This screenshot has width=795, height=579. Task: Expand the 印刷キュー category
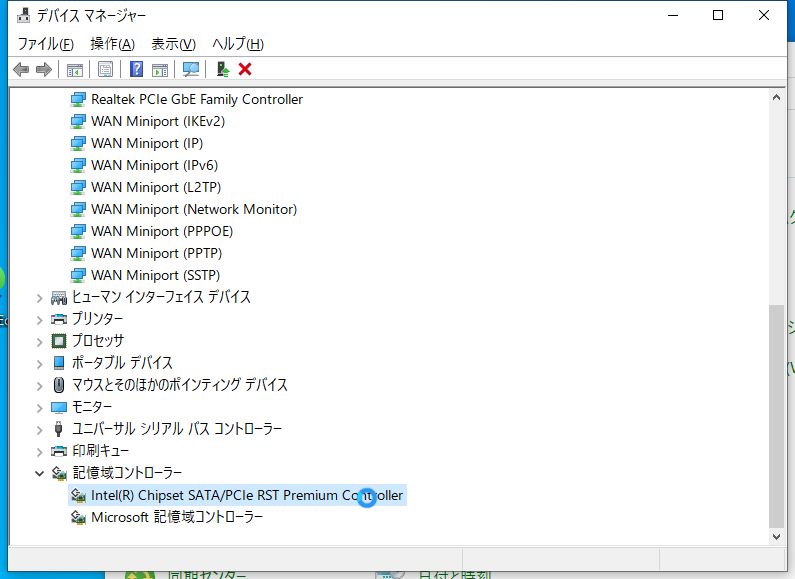(40, 452)
